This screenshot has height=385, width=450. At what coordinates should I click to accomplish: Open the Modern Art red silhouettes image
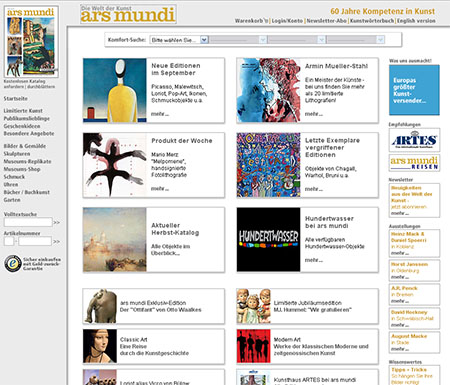pyautogui.click(x=254, y=346)
